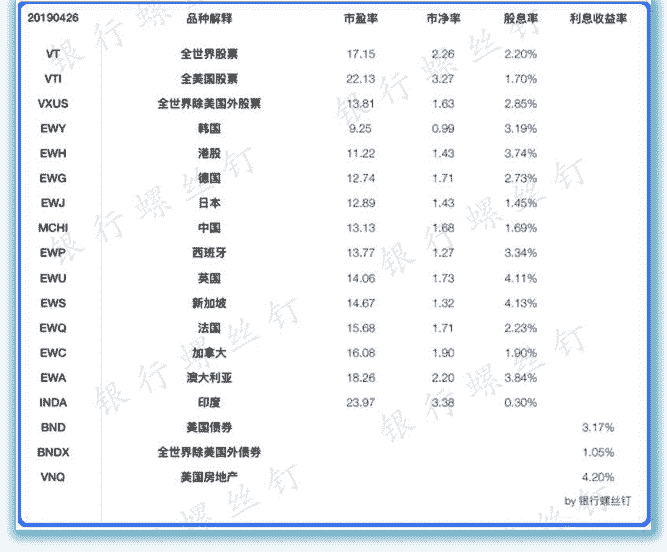The width and height of the screenshot is (667, 552).
Task: Select the EWS ticker symbol
Action: point(53,303)
